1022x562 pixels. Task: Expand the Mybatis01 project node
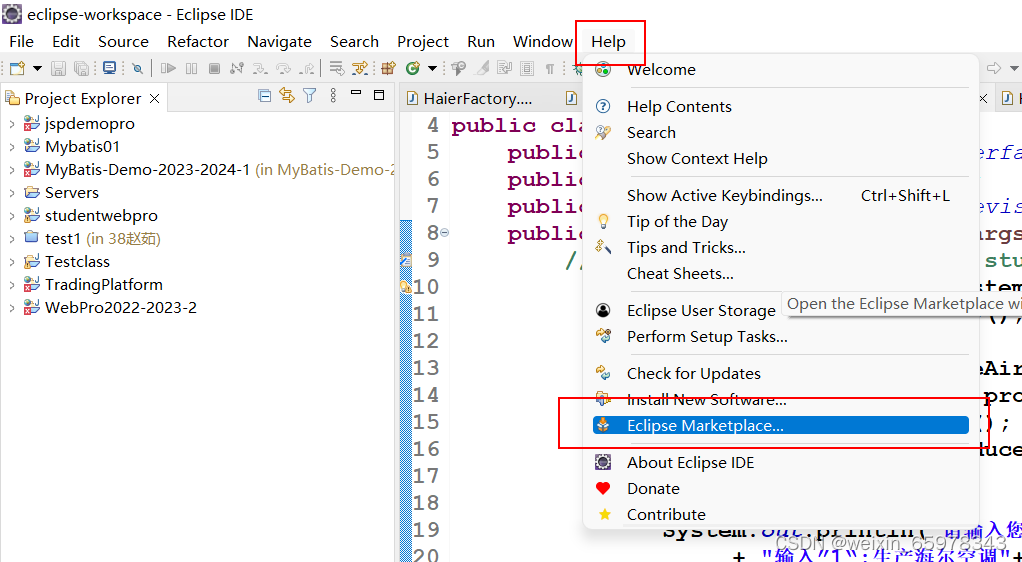pos(12,147)
